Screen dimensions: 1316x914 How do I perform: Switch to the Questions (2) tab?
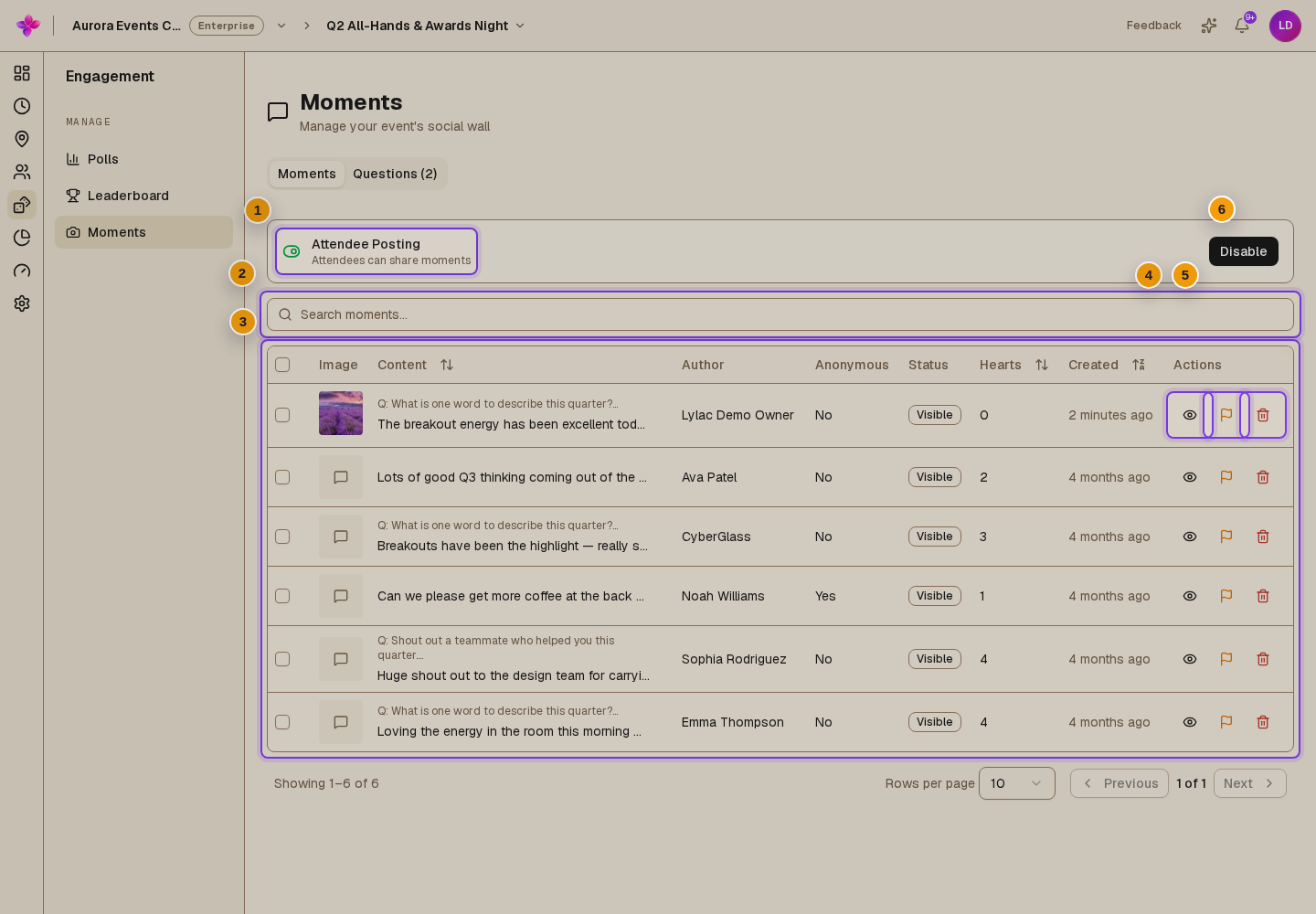395,174
